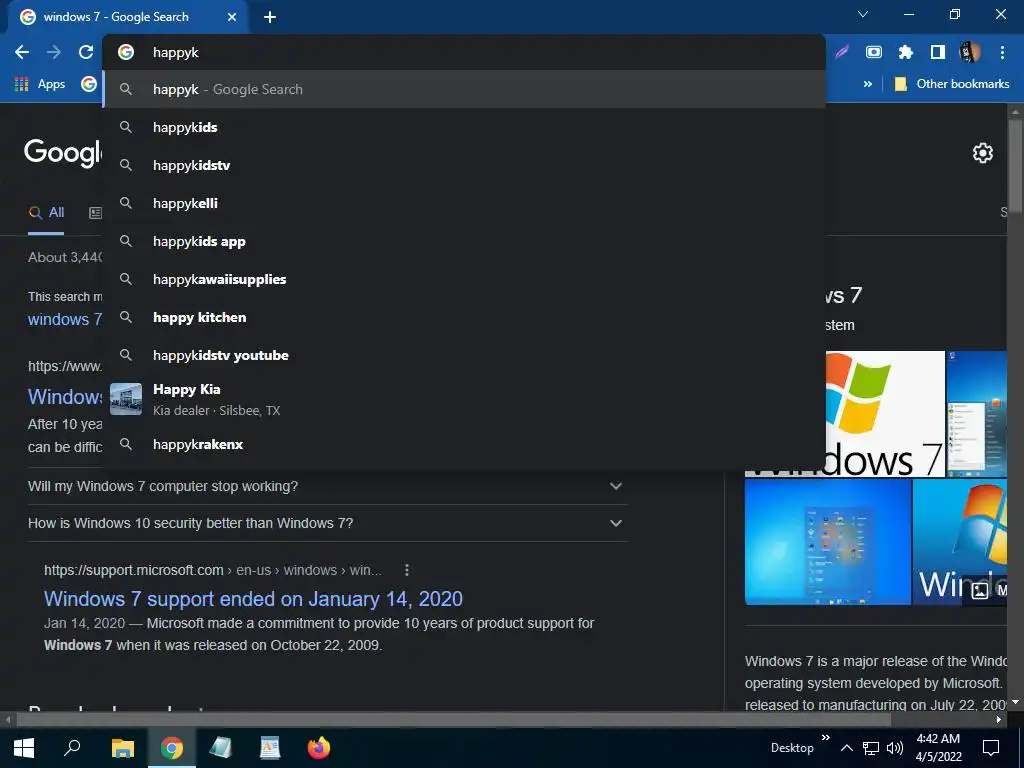Open Windows 7 support ended on January 14, 2020
The width and height of the screenshot is (1024, 768).
coord(253,599)
